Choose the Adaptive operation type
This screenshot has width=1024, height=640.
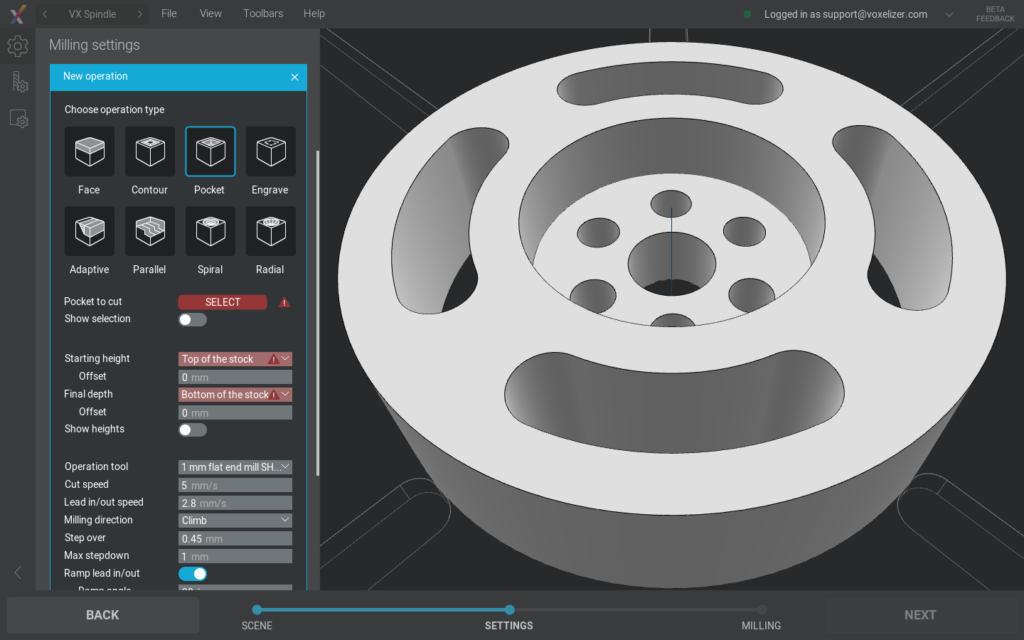tap(89, 231)
